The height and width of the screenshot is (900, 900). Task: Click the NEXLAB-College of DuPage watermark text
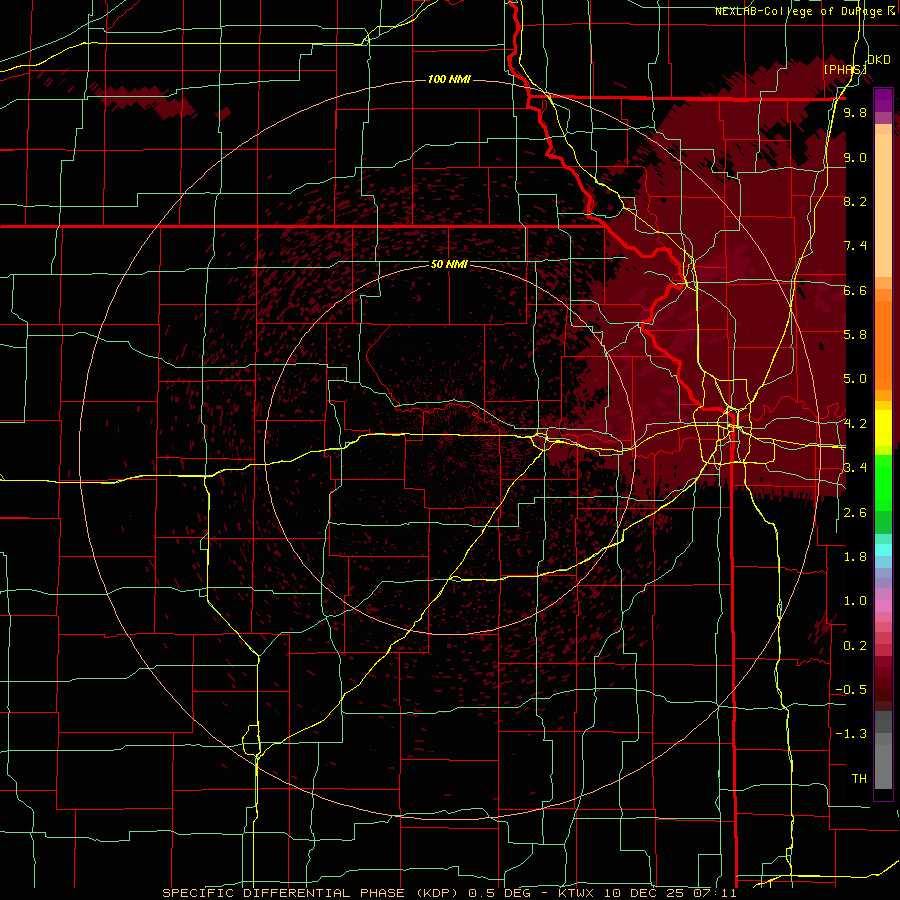[804, 11]
